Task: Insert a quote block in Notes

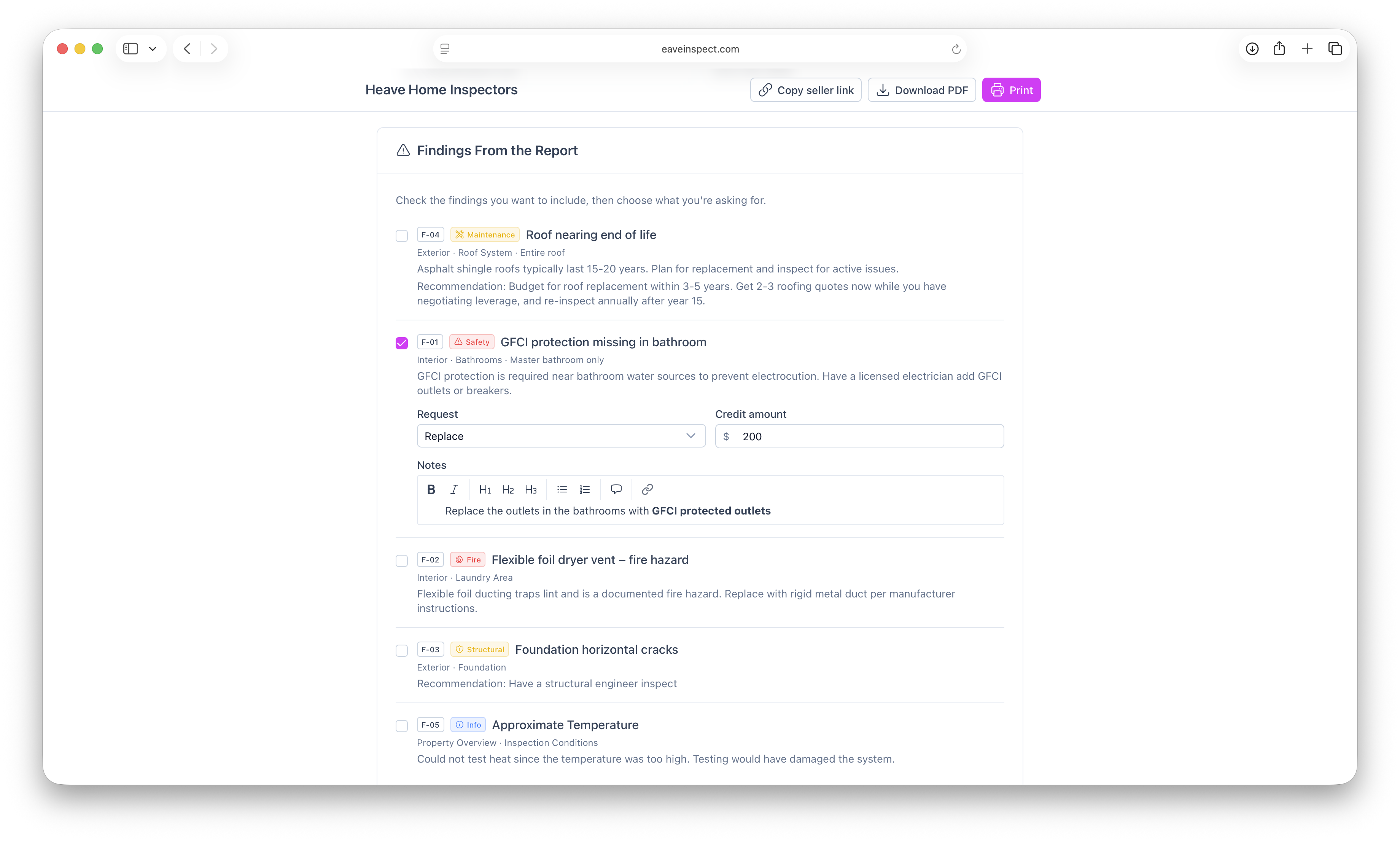Action: (x=616, y=489)
